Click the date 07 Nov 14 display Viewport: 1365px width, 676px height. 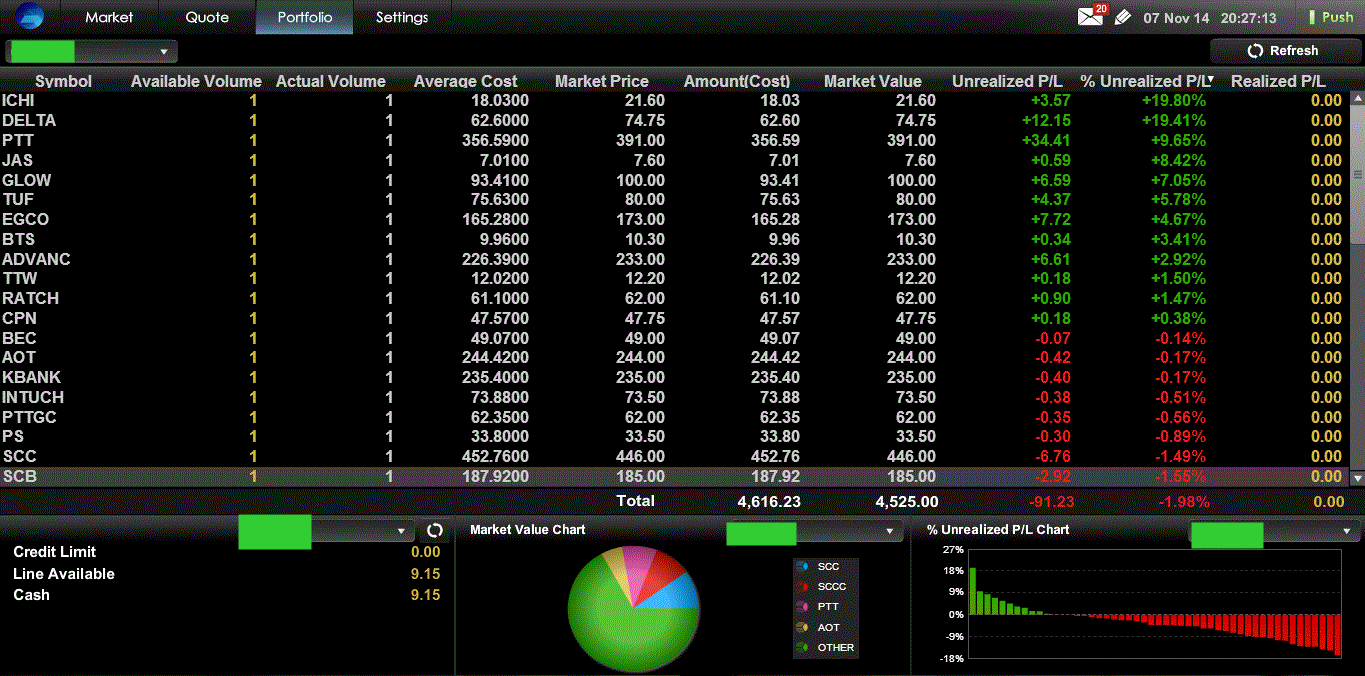click(1177, 18)
